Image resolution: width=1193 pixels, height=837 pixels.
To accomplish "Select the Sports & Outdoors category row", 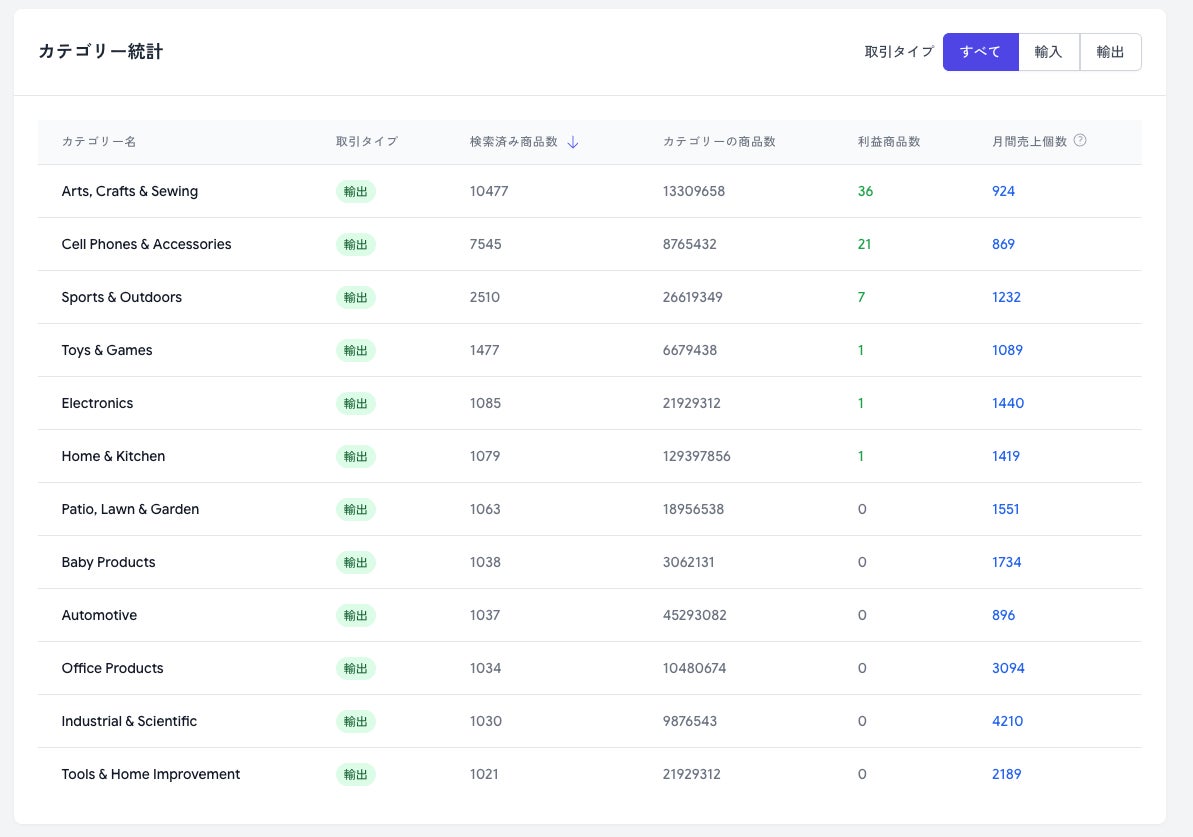I will tap(121, 297).
